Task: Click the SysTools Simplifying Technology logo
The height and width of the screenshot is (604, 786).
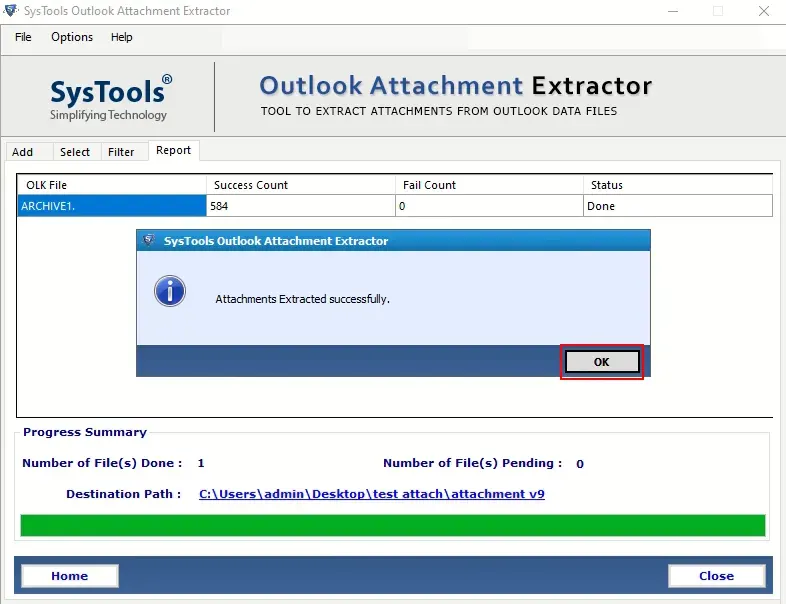Action: pos(111,98)
